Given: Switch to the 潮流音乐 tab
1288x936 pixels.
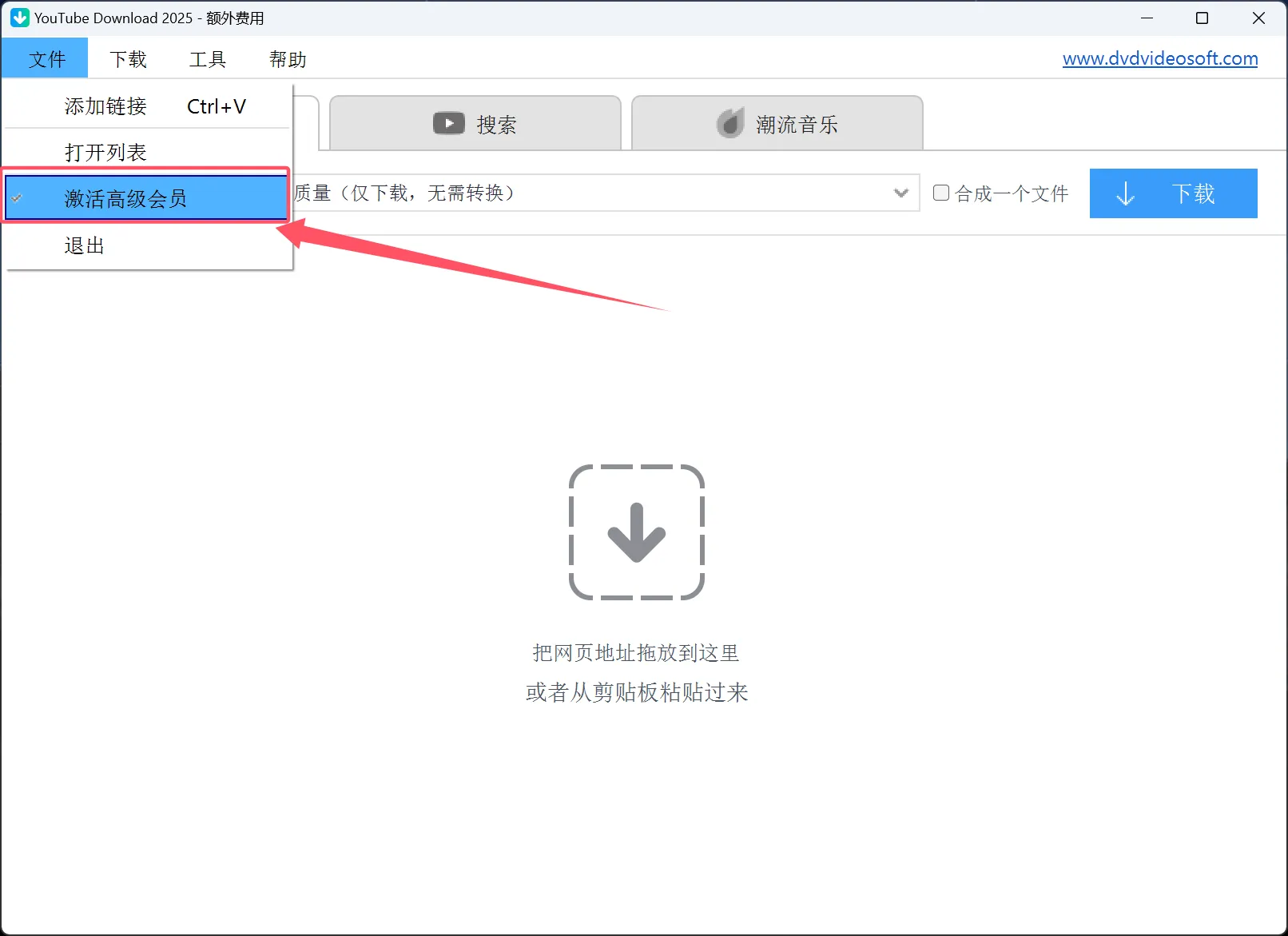Looking at the screenshot, I should [777, 124].
